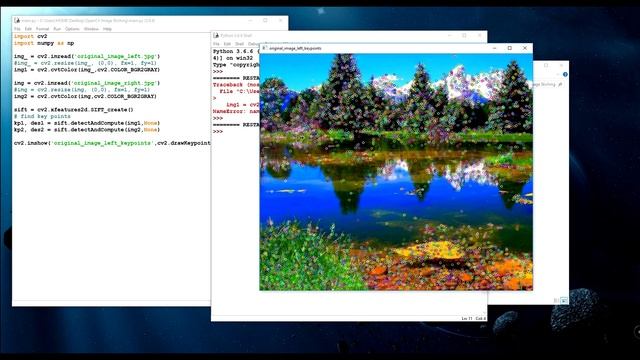Minimize the IDLE editor window
640x360 pixels.
tap(250, 20)
